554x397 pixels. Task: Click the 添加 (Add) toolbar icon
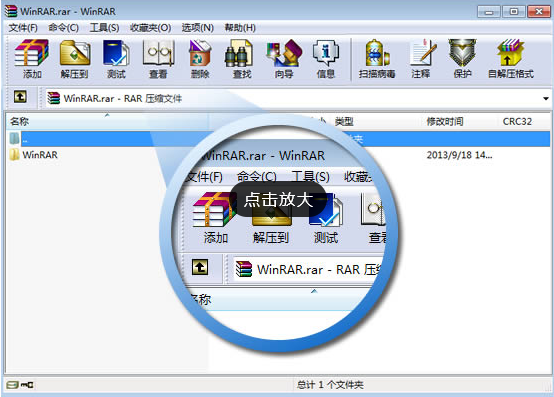[31, 59]
